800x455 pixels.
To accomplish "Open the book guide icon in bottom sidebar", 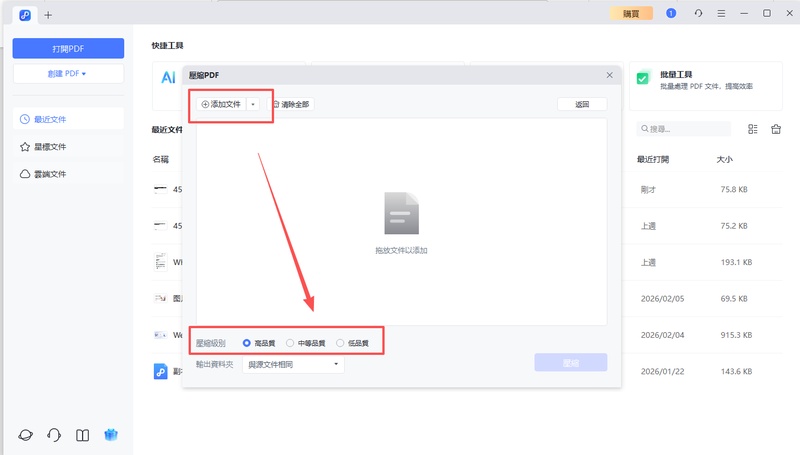I will (x=82, y=435).
